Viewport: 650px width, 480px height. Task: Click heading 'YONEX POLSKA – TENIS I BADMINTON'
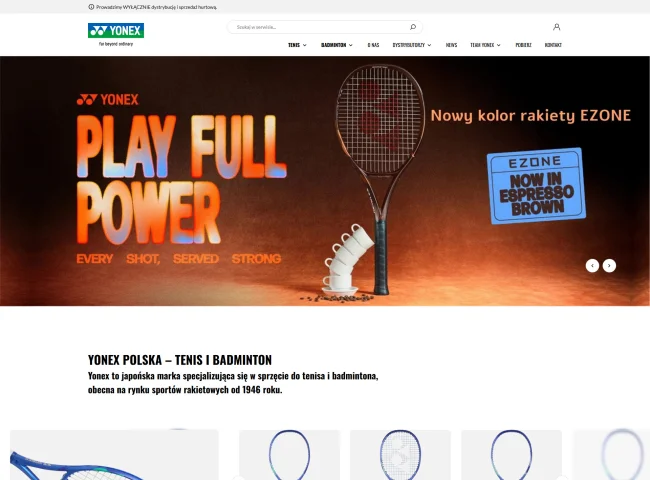pyautogui.click(x=180, y=360)
